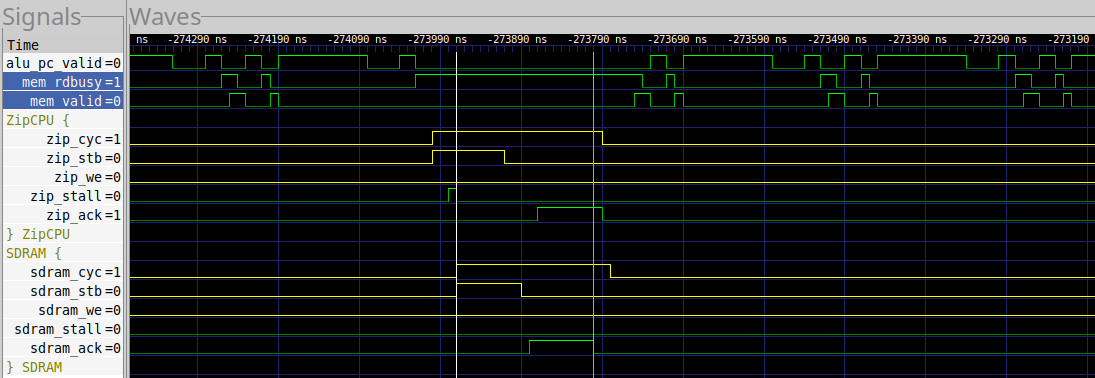Select the mem rdbusy signal row
Image resolution: width=1095 pixels, height=378 pixels.
[64, 82]
